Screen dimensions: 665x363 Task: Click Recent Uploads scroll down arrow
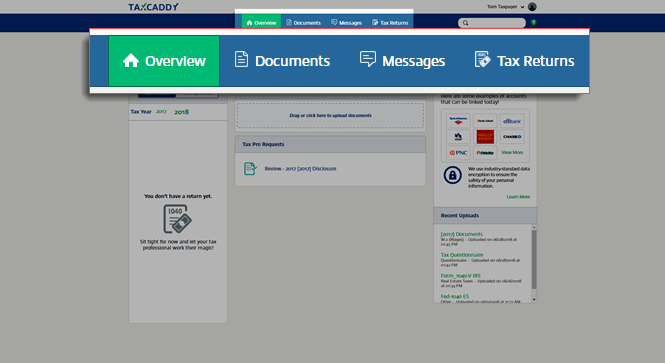[x=534, y=299]
